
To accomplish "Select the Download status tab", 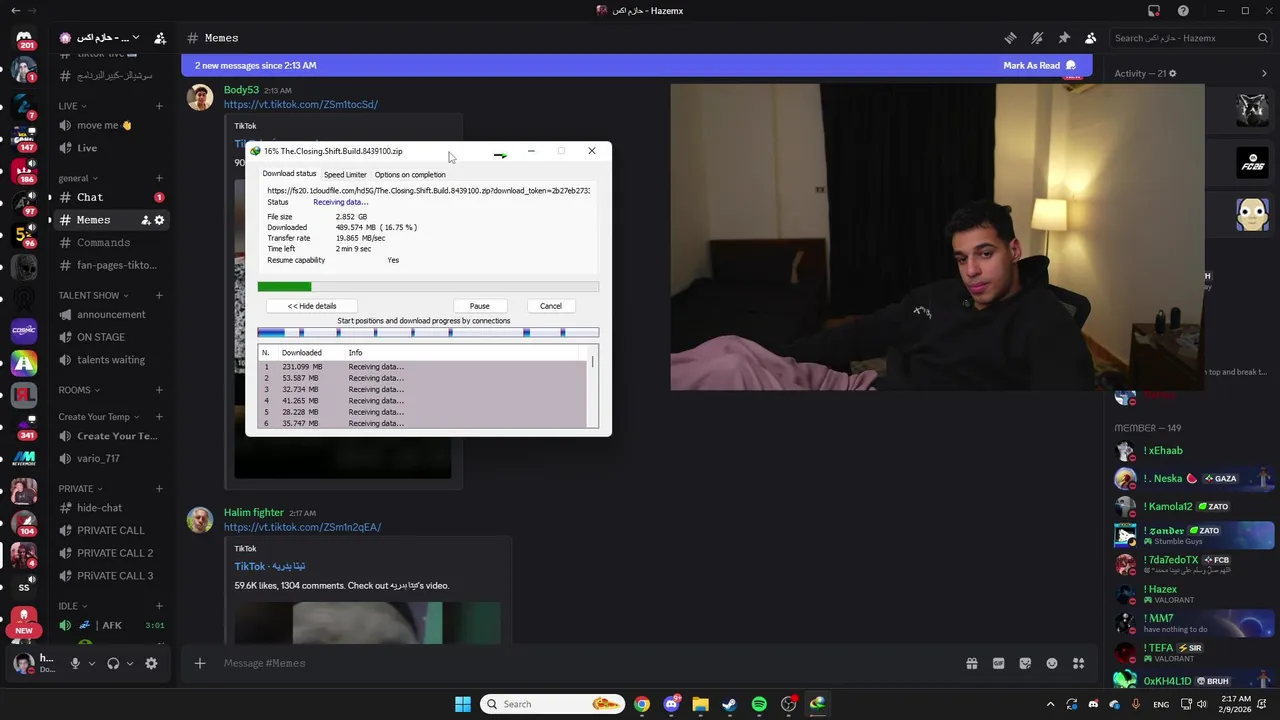I will (289, 174).
